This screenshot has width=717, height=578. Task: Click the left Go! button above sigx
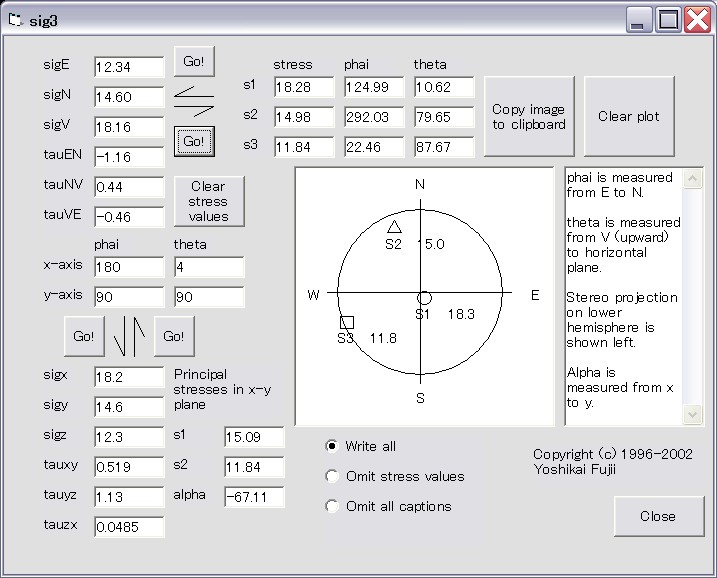83,337
